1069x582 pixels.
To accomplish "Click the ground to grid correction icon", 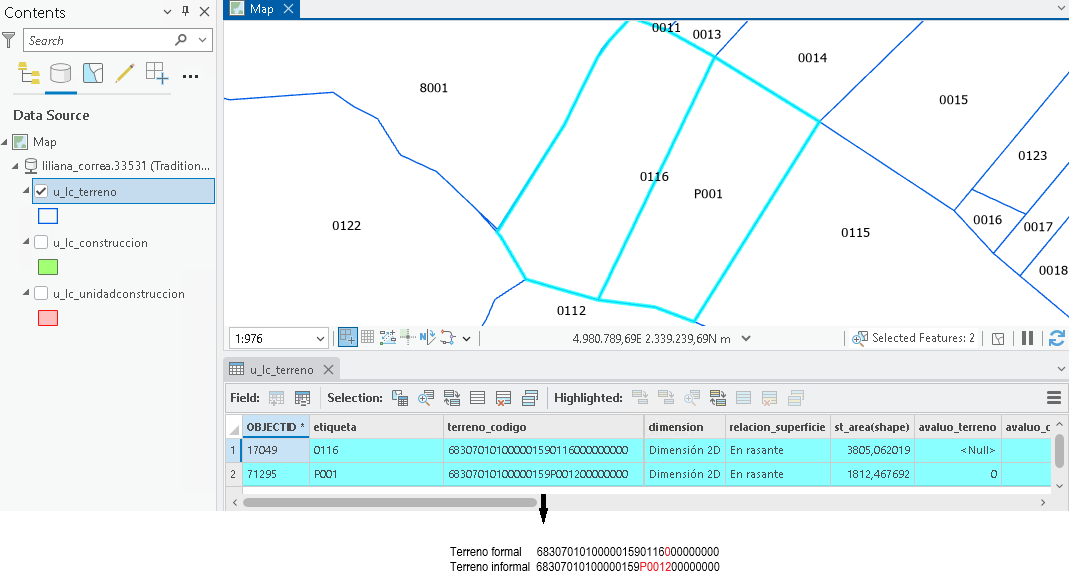I will click(x=427, y=337).
